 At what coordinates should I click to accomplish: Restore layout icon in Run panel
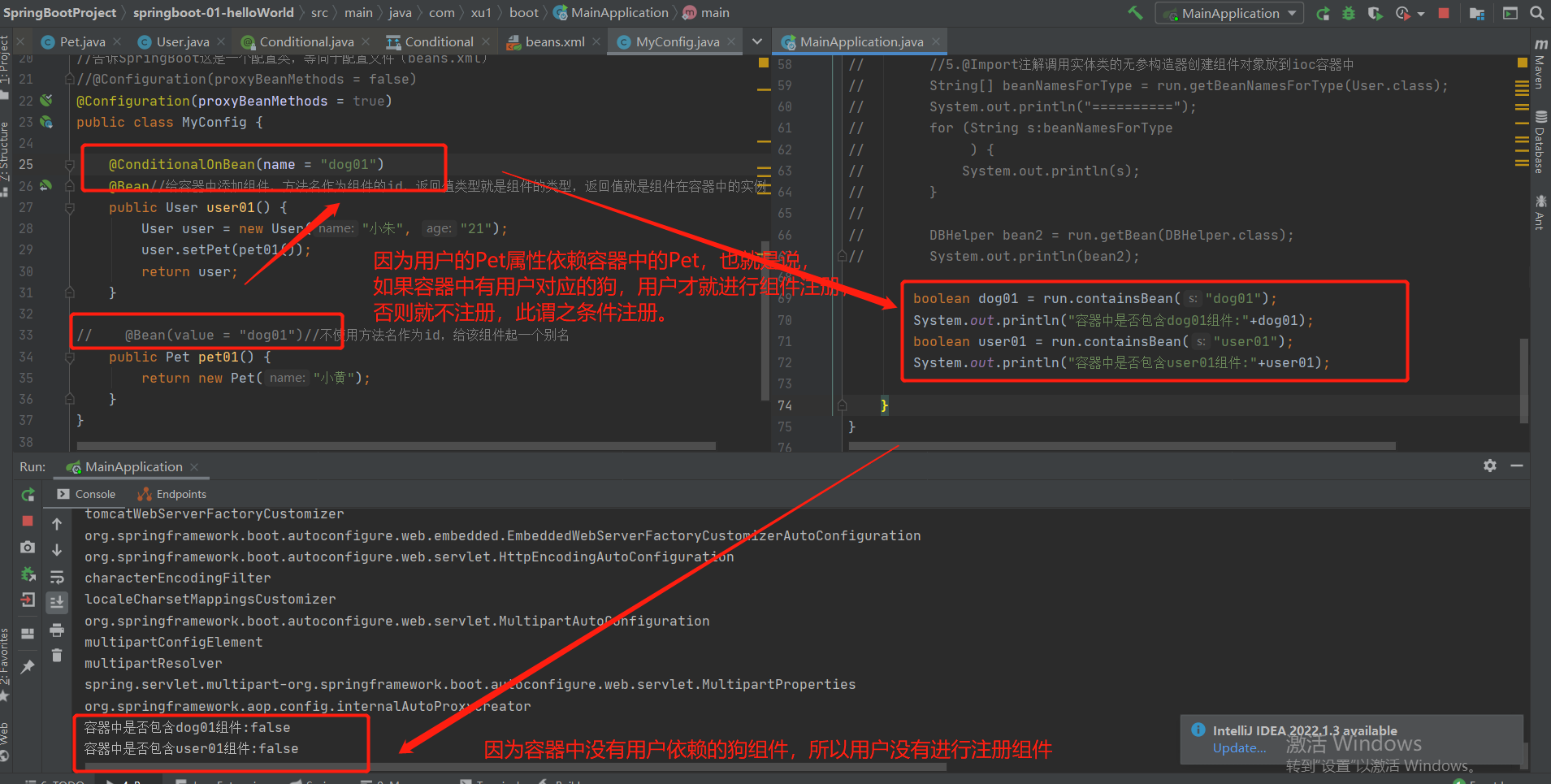[x=28, y=634]
